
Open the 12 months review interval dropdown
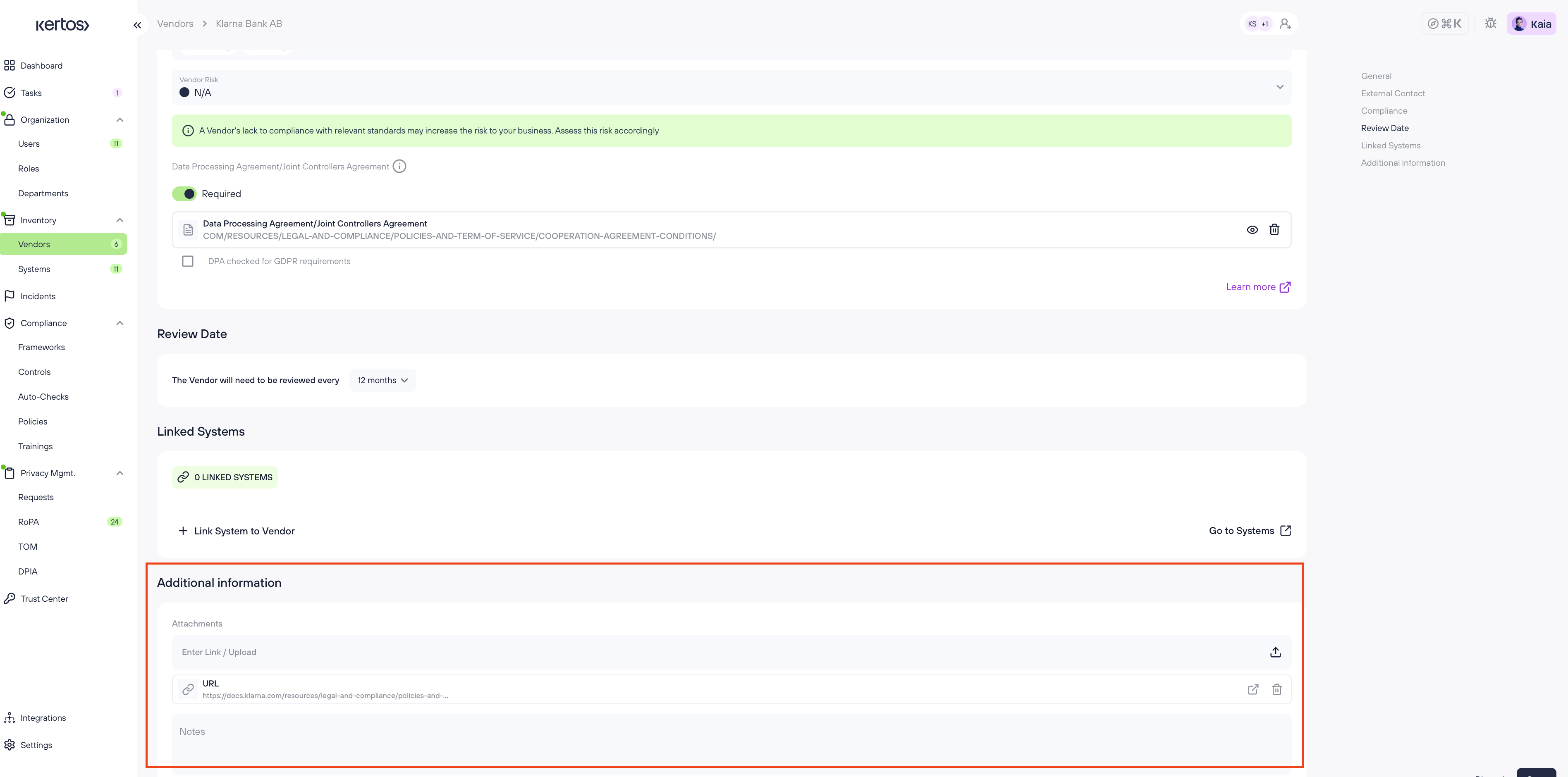pos(383,380)
